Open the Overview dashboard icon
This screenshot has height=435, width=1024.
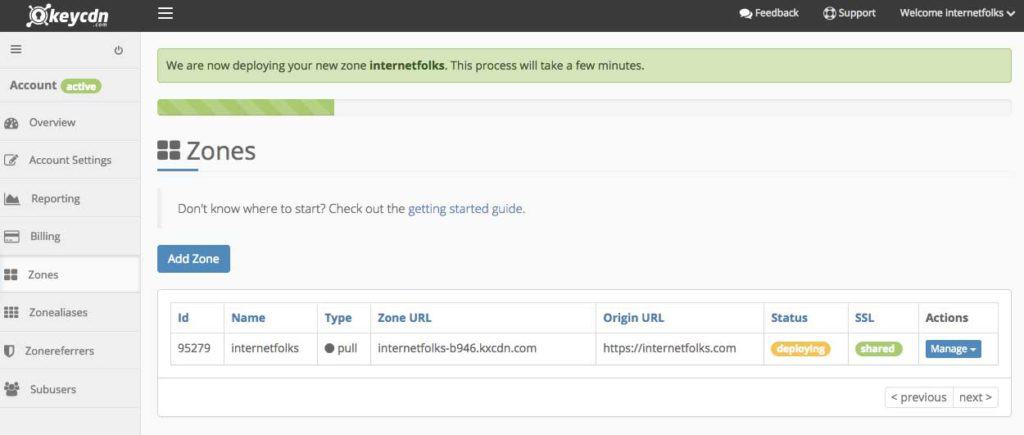click(x=12, y=123)
